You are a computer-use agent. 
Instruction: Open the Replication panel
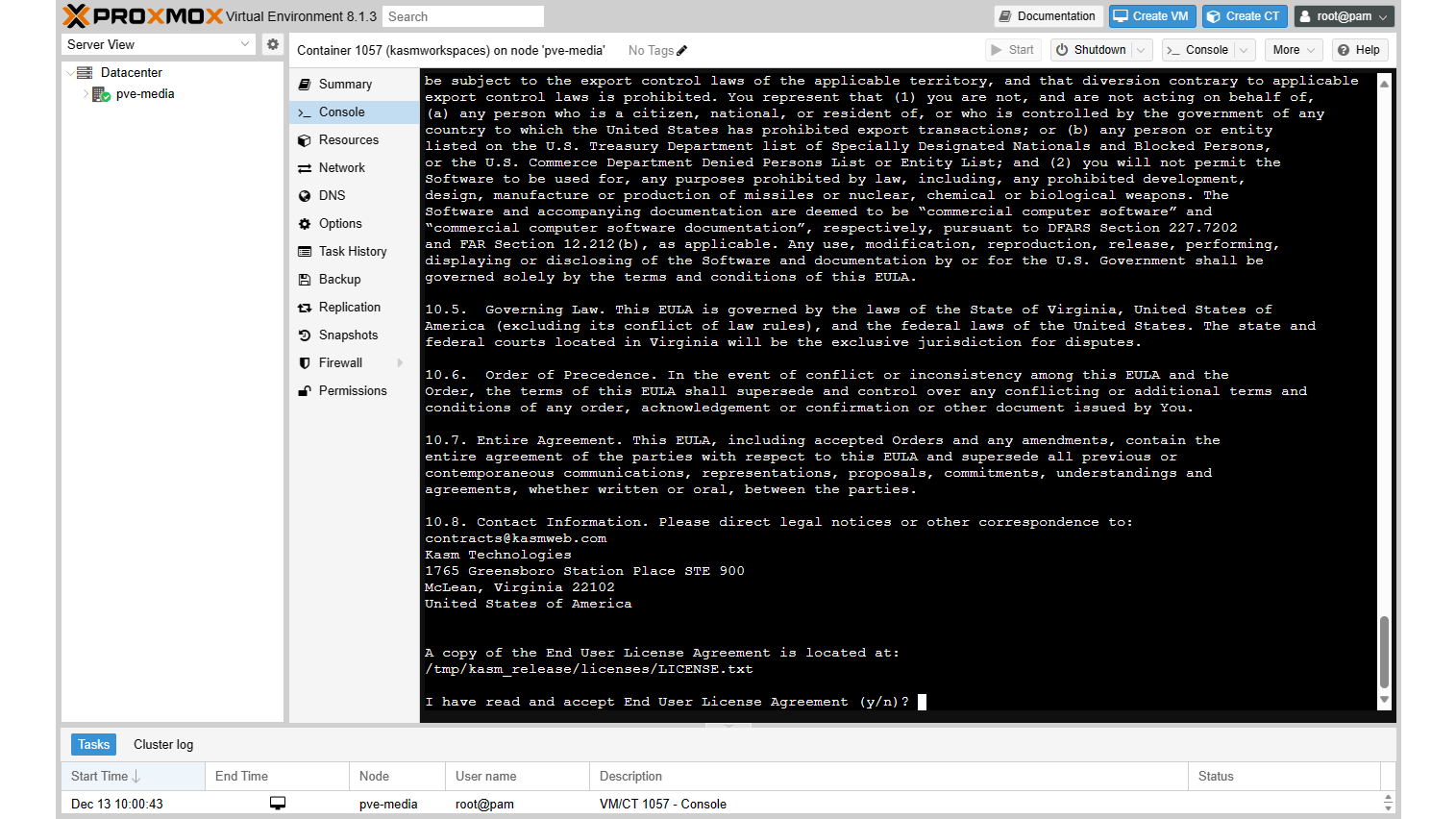pos(348,307)
